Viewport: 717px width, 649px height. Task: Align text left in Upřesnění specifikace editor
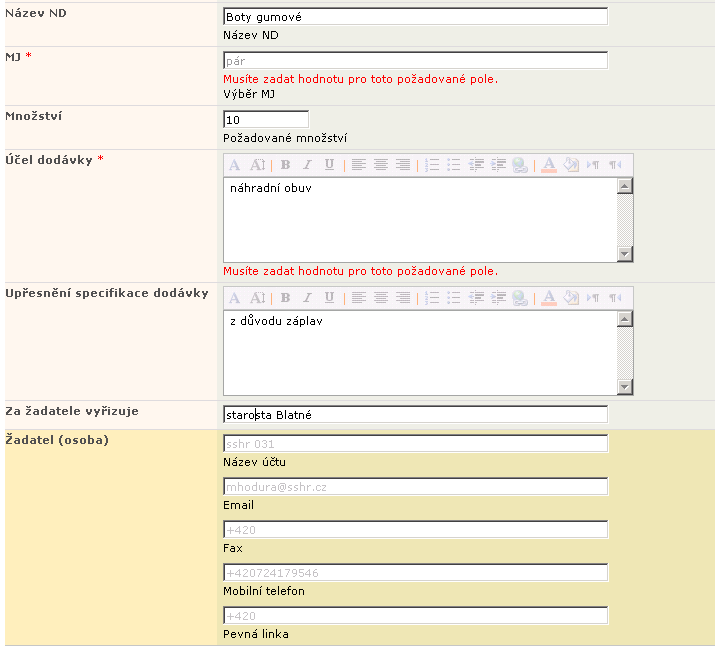coord(359,298)
